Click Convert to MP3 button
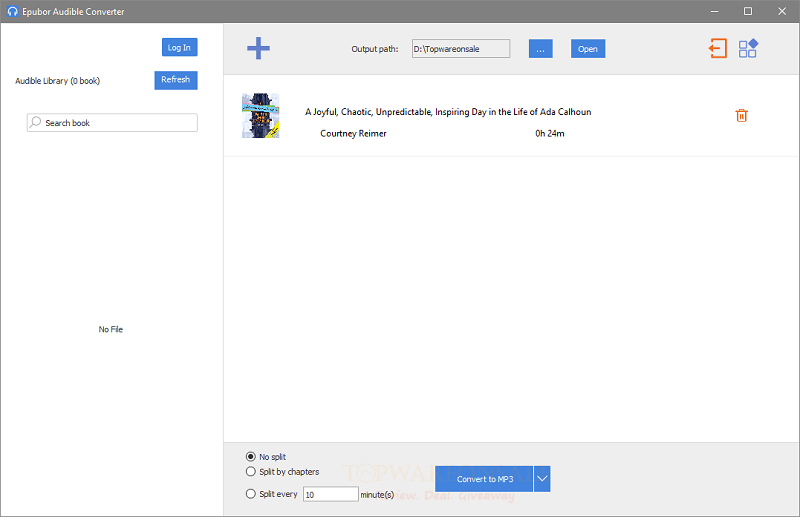 pos(484,479)
